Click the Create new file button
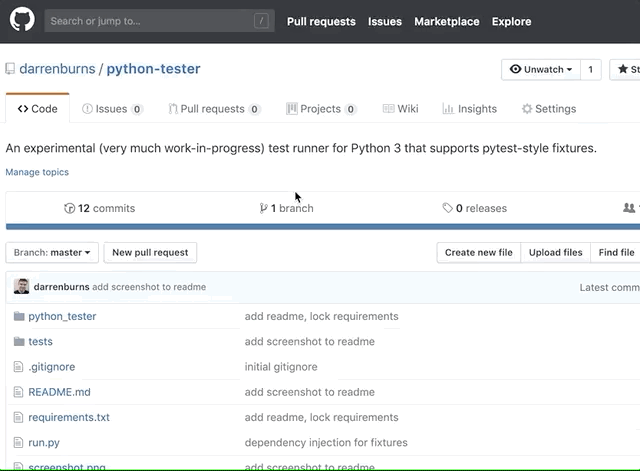Viewport: 640px width, 471px height. point(478,253)
